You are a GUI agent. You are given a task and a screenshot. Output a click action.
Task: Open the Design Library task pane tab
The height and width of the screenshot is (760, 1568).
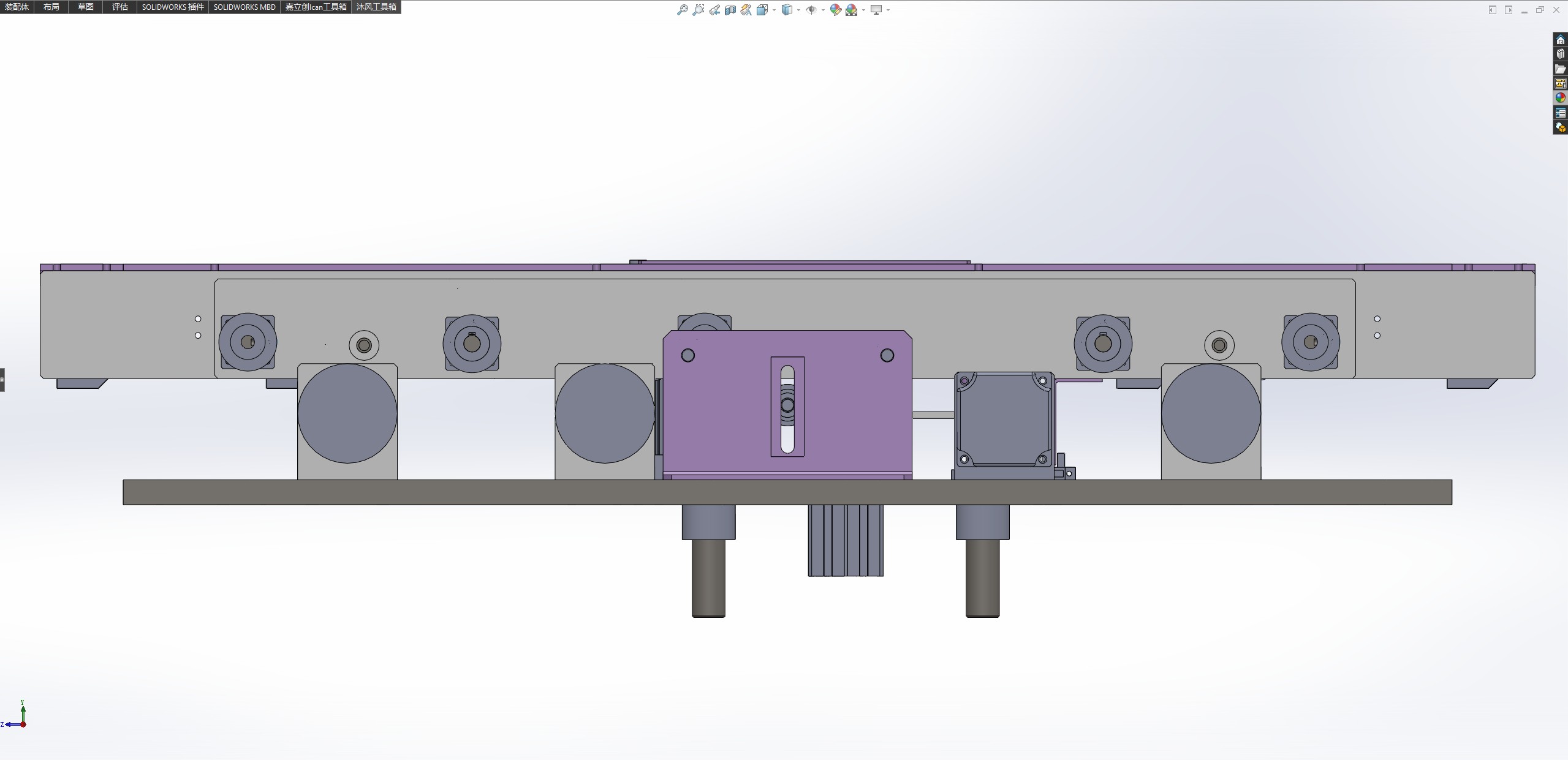point(1560,54)
